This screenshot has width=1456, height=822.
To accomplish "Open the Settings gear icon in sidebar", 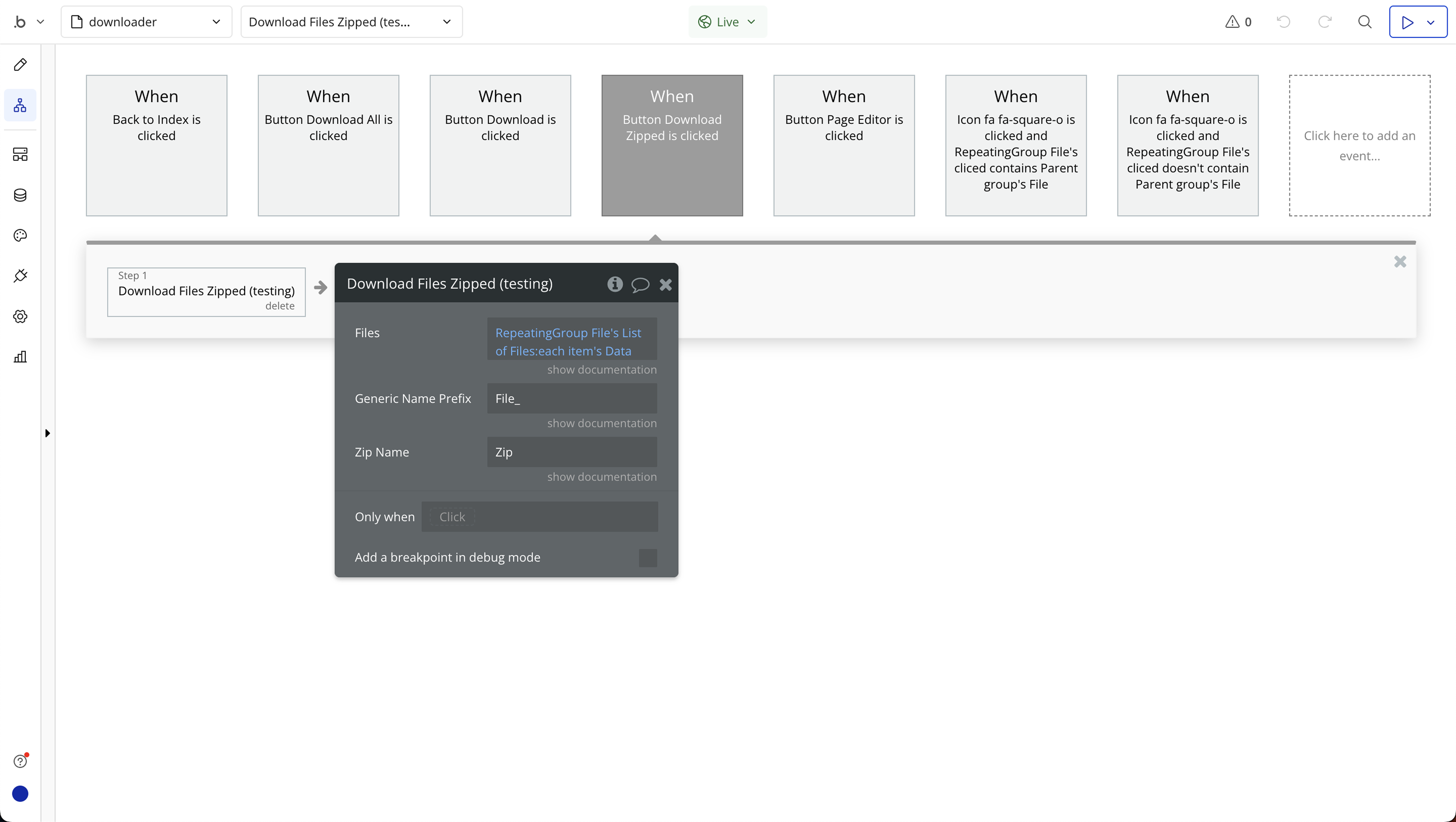I will tap(20, 316).
